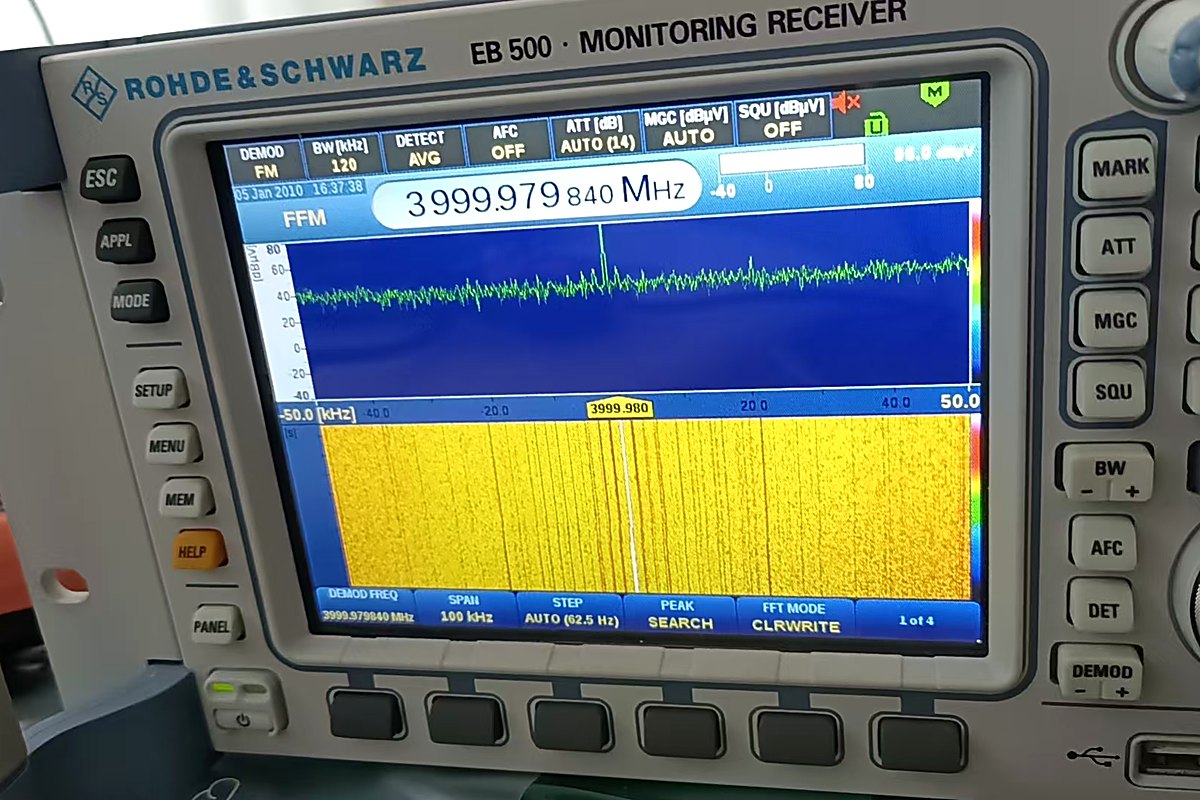Click the MARK key
The width and height of the screenshot is (1200, 800).
point(1119,167)
